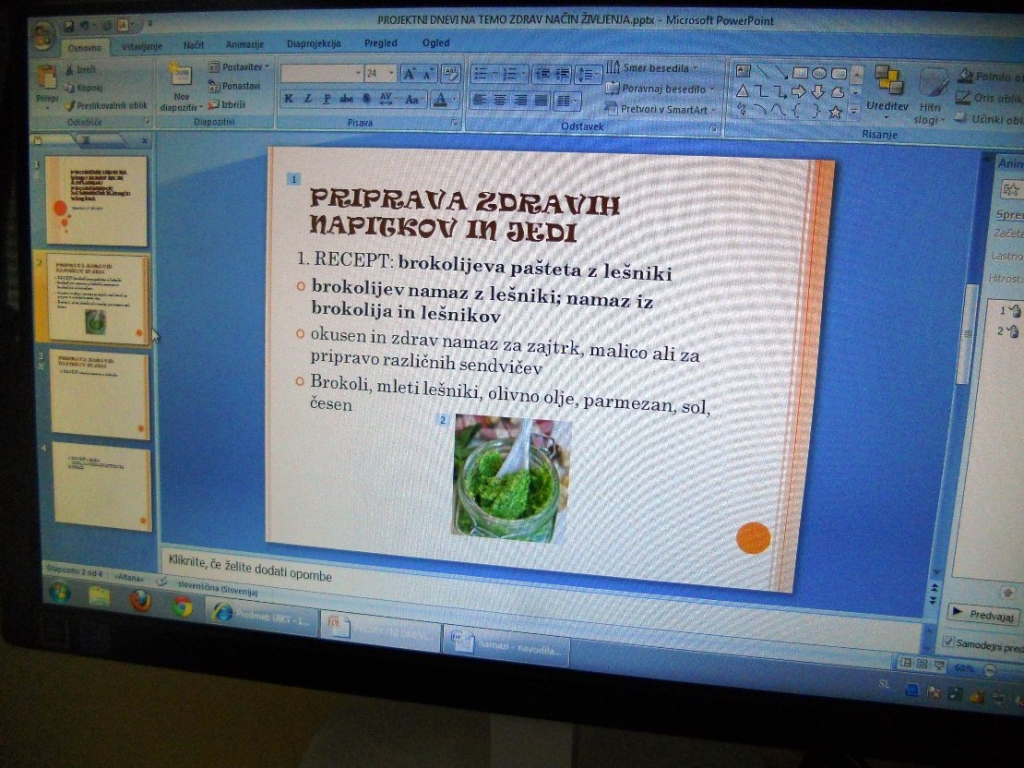Toggle underline (P) formatting

click(327, 99)
